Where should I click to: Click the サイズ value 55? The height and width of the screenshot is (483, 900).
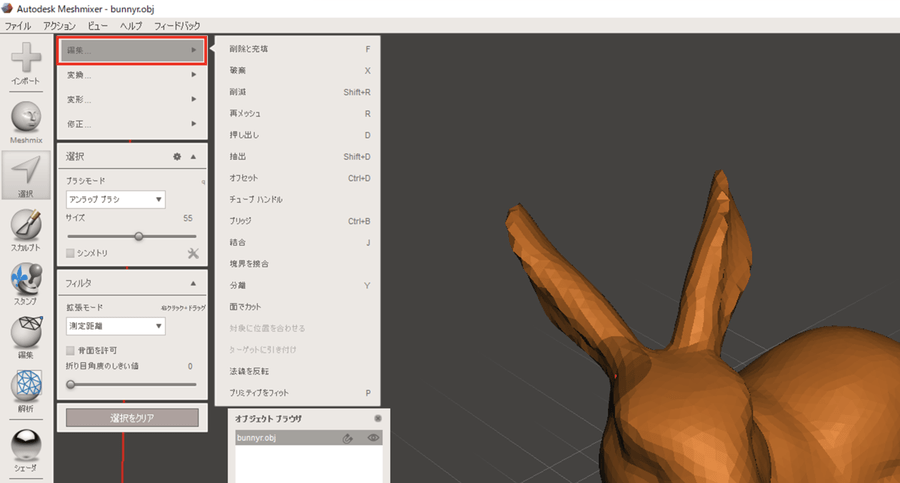[x=188, y=218]
